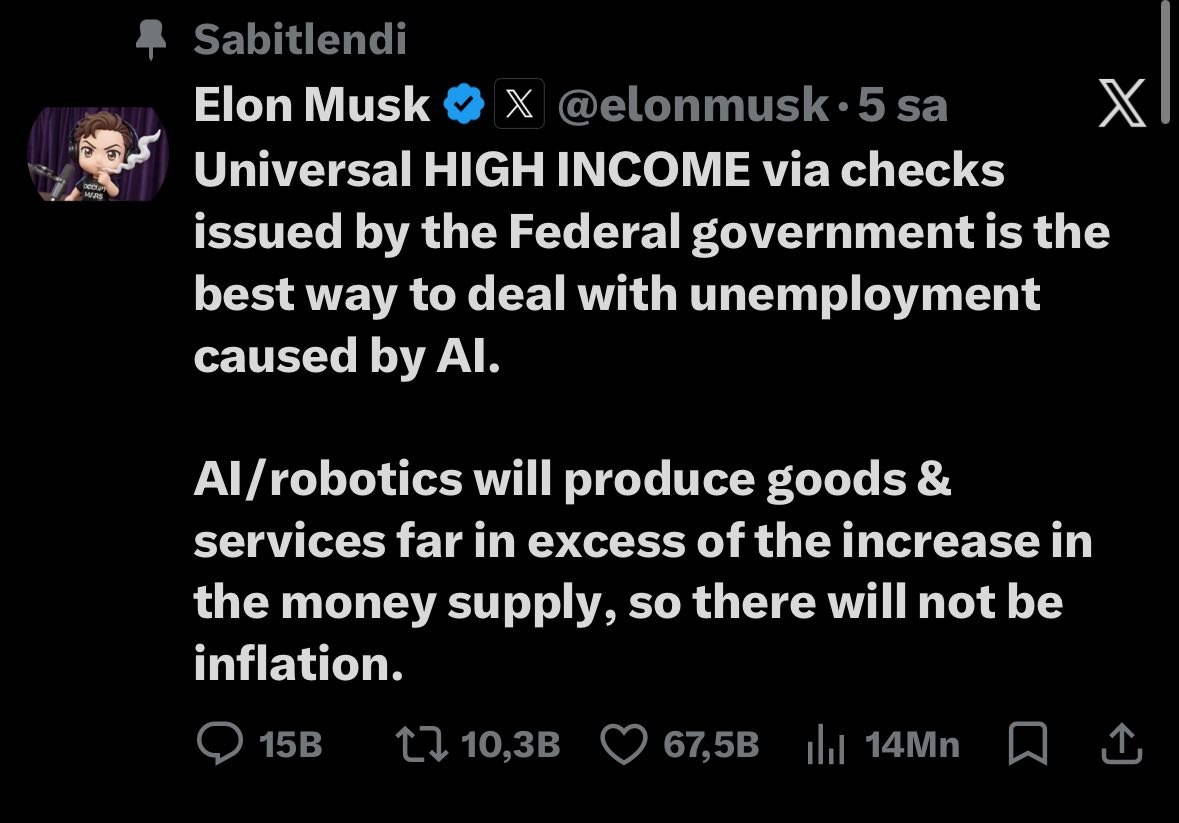Viewport: 1179px width, 823px height.
Task: Open the @elonmusk handle link
Action: [692, 104]
